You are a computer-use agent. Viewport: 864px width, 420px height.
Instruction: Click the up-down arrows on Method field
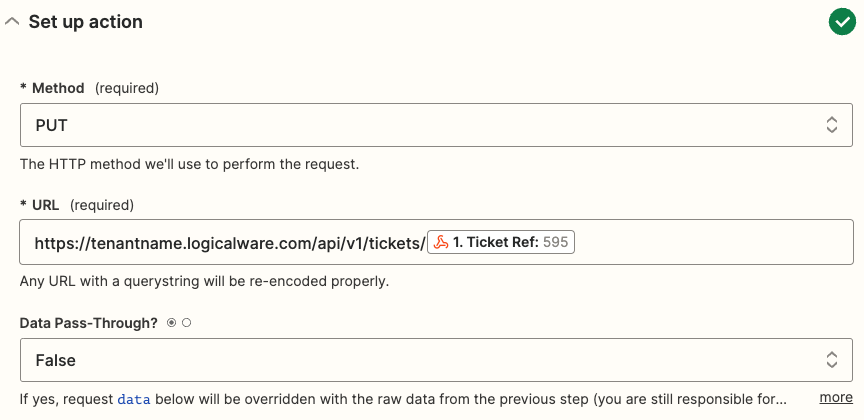point(831,125)
